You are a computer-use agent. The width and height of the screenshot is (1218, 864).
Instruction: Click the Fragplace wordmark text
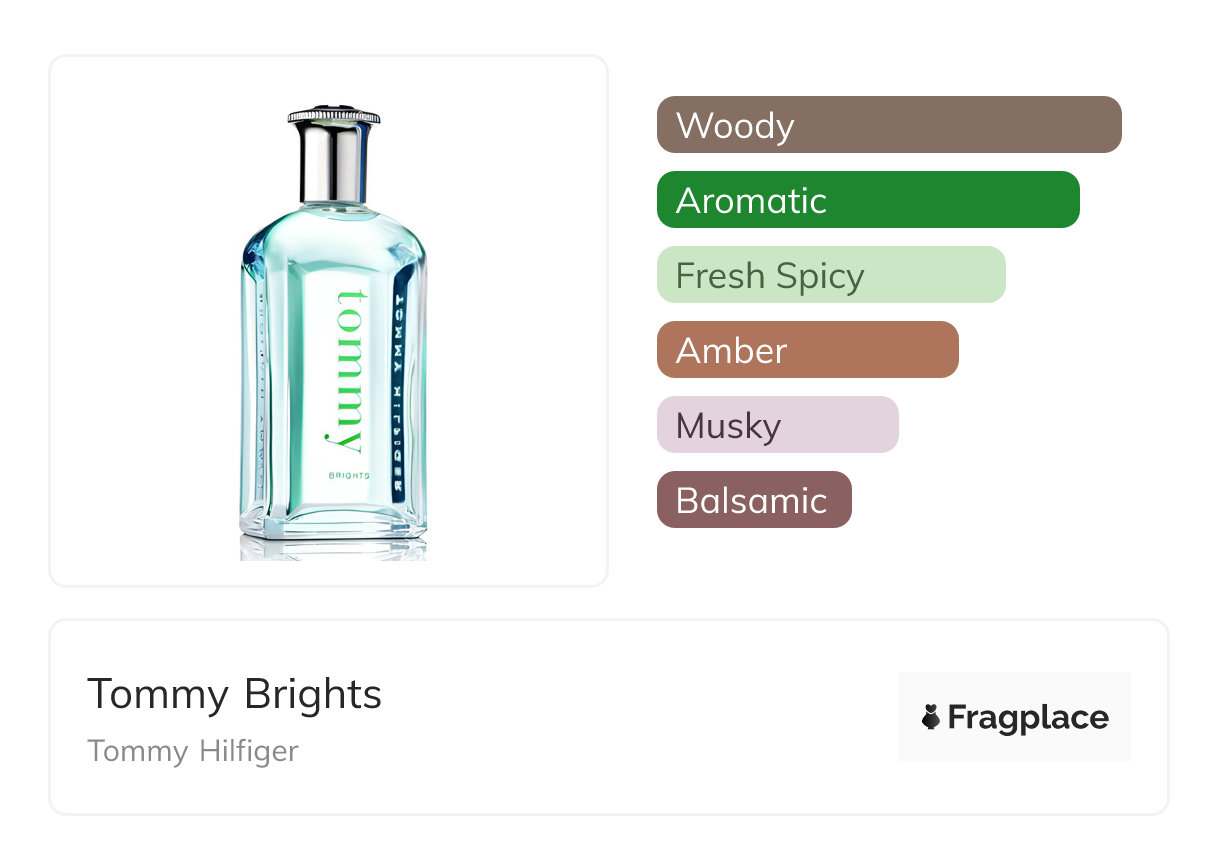pos(1027,718)
